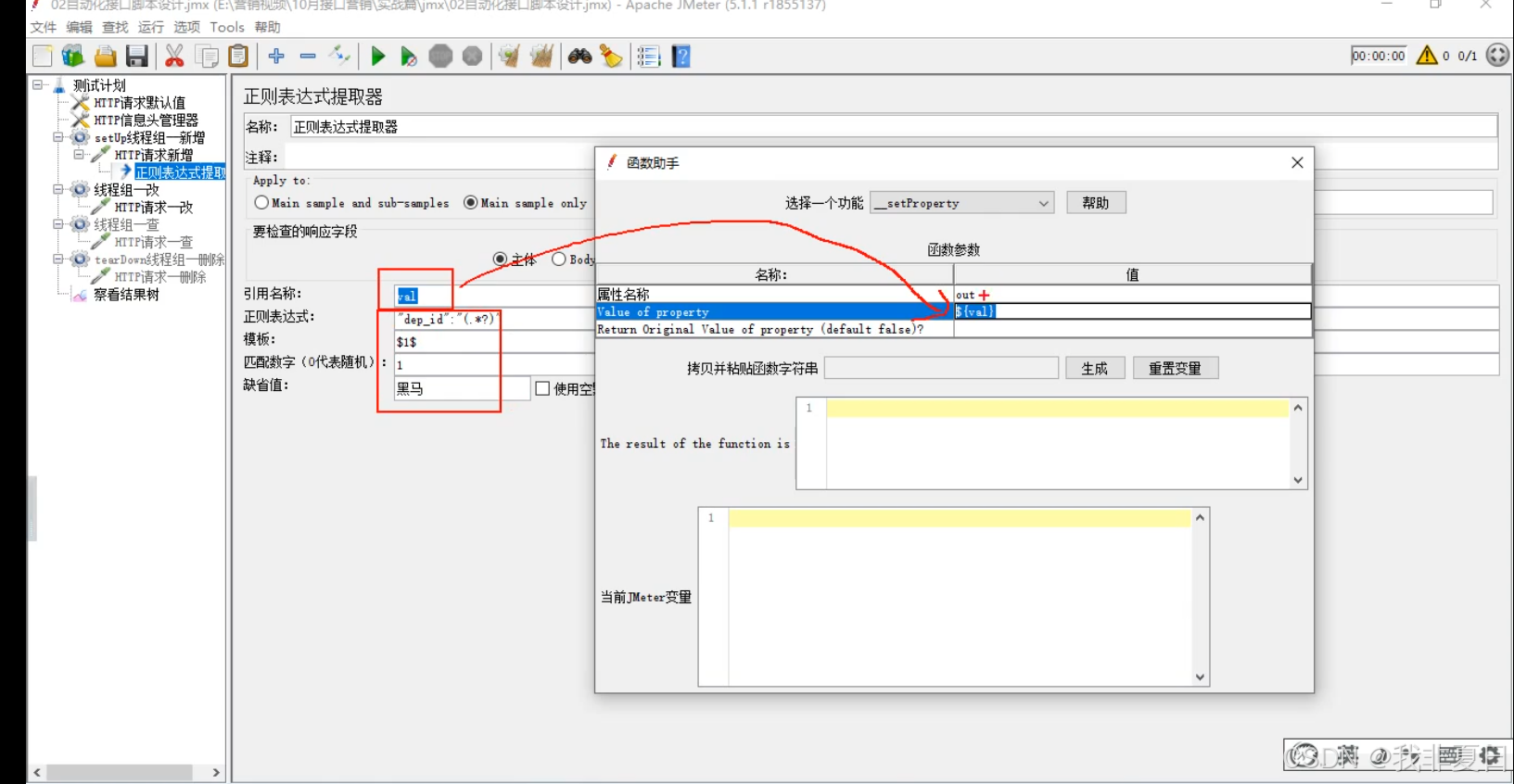Viewport: 1514px width, 784px height.
Task: Click the New test plan icon
Action: click(x=43, y=56)
